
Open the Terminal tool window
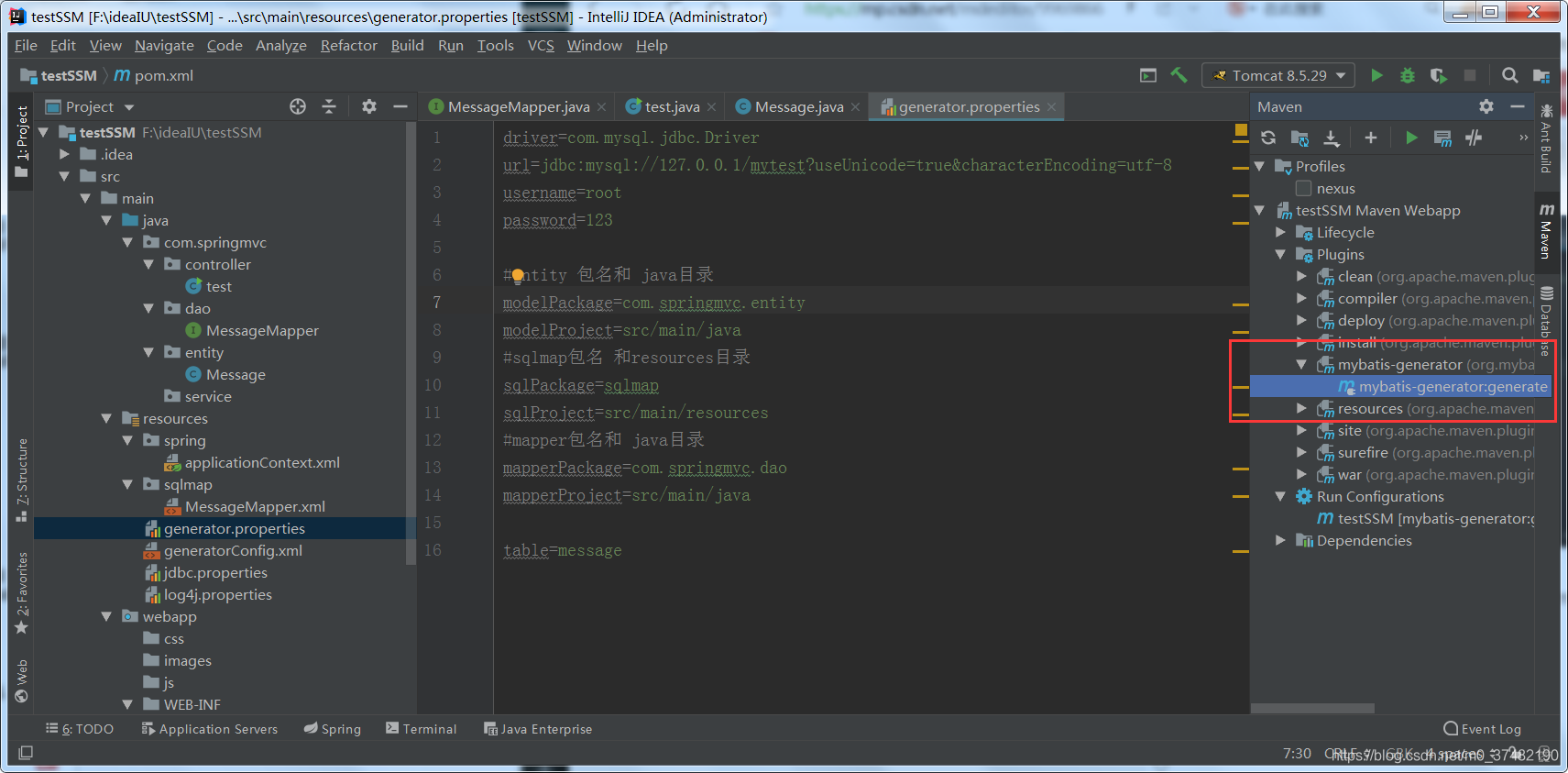click(422, 729)
